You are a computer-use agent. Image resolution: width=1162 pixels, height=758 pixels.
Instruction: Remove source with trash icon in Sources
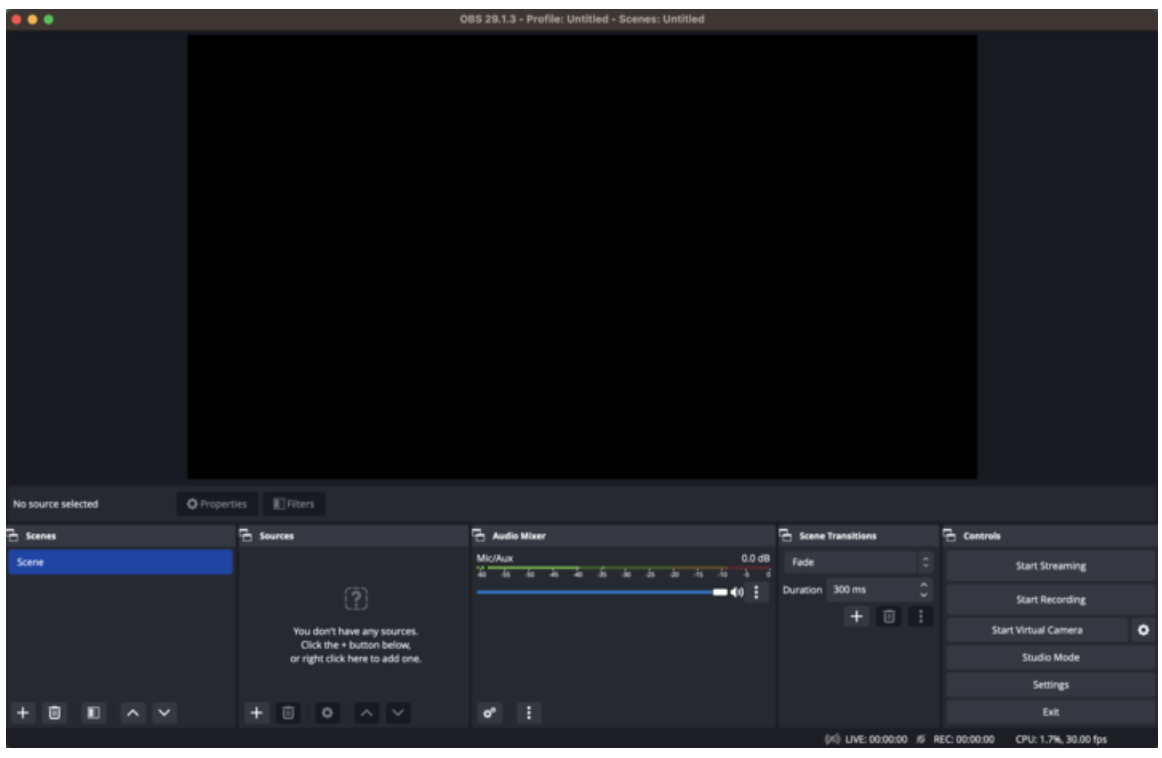[x=288, y=712]
